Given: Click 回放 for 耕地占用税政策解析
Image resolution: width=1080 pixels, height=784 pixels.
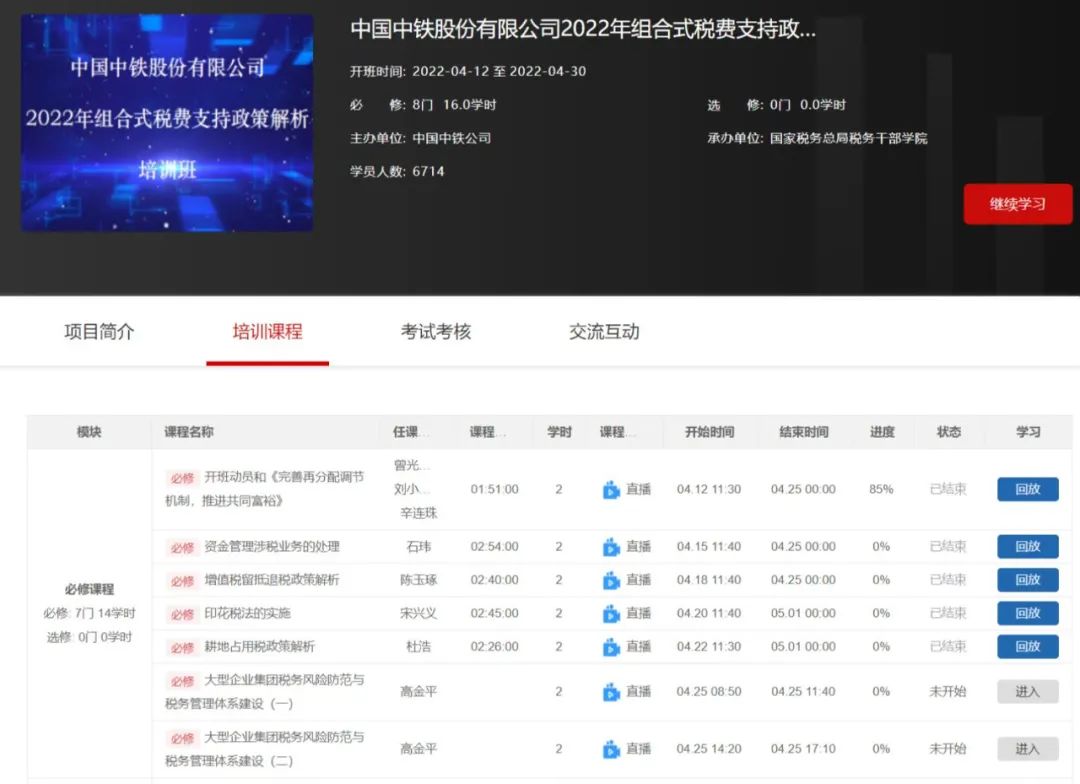Looking at the screenshot, I should click(1027, 646).
